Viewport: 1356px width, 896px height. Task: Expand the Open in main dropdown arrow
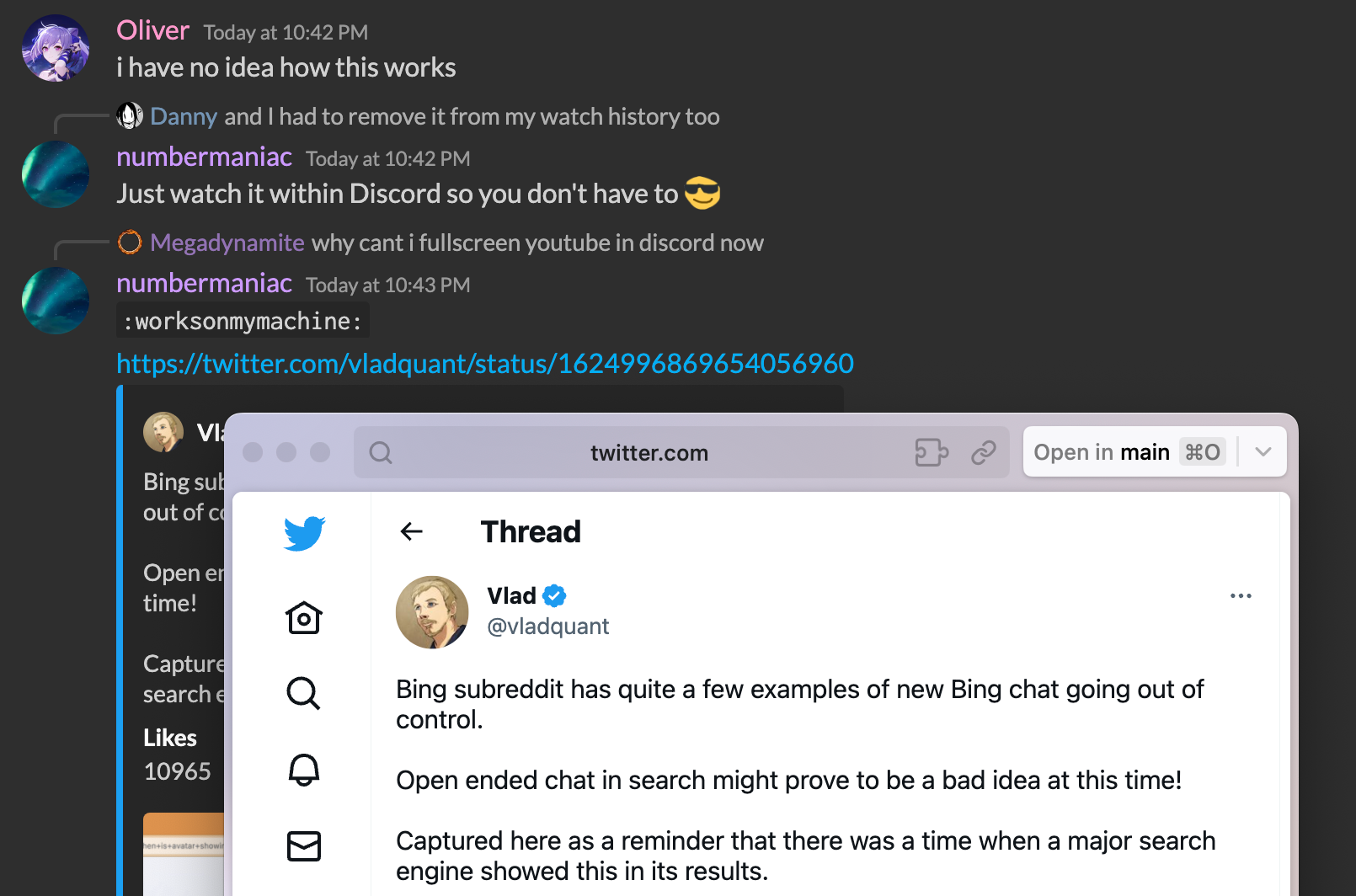click(x=1263, y=452)
